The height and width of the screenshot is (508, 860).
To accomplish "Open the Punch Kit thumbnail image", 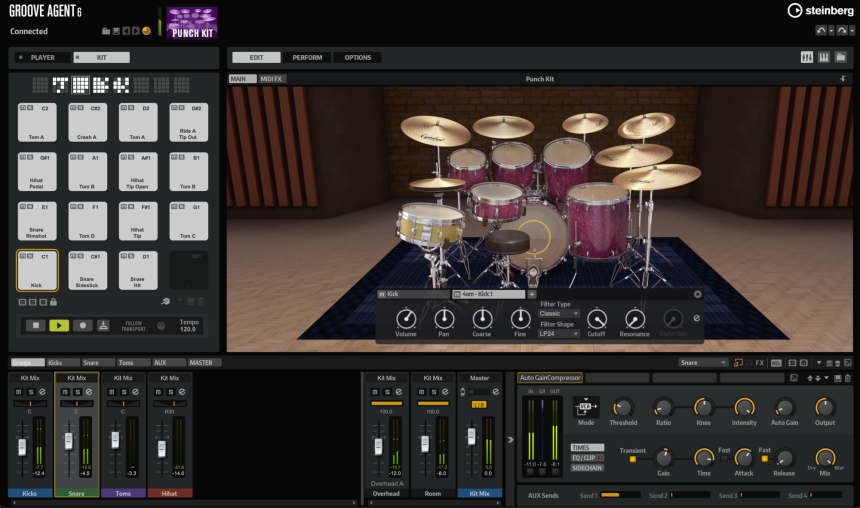I will (192, 23).
